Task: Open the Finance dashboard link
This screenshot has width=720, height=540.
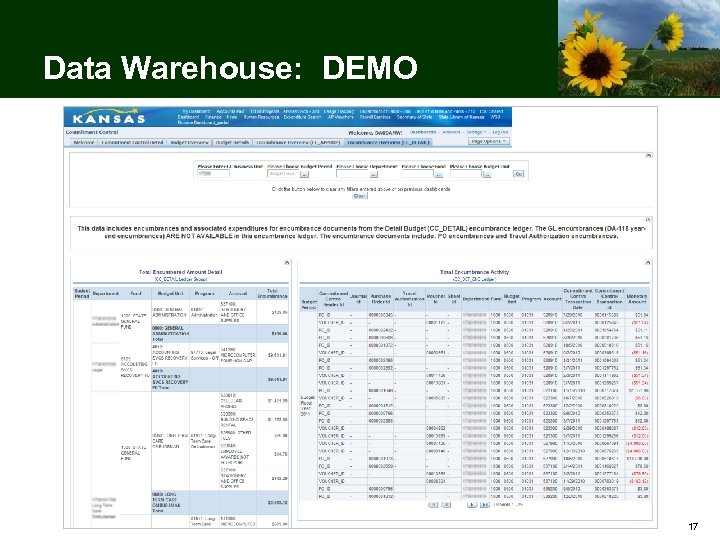Action: point(213,117)
